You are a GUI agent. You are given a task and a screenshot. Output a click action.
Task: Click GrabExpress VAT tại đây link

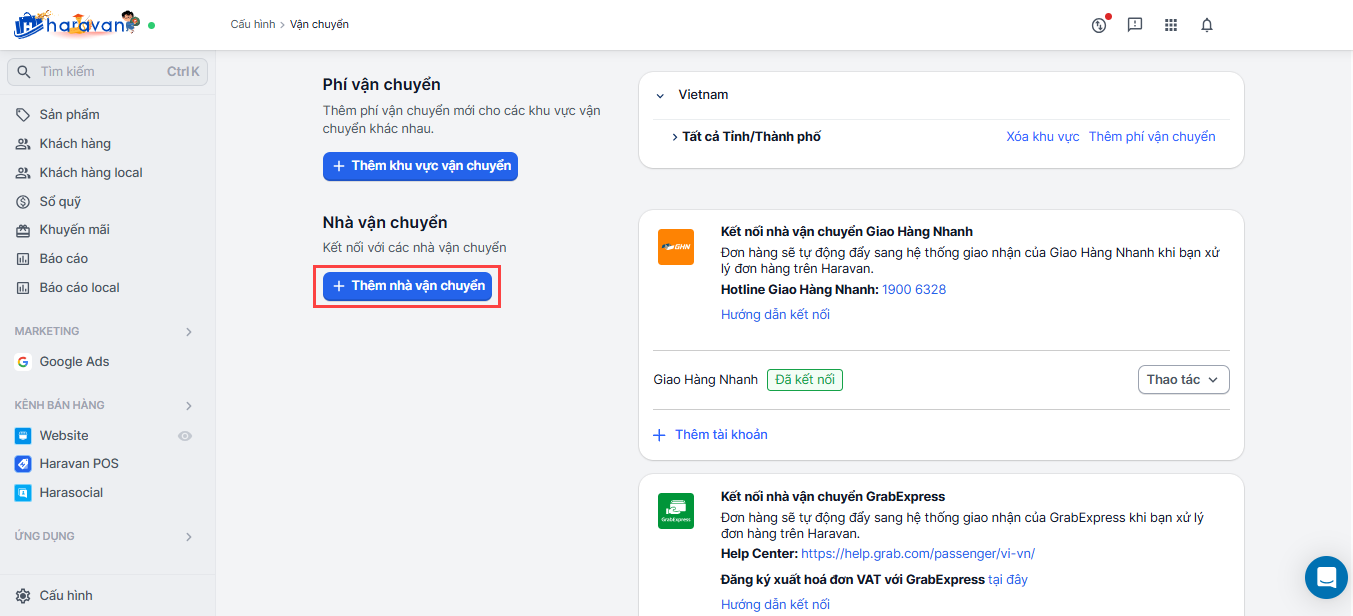(1008, 580)
